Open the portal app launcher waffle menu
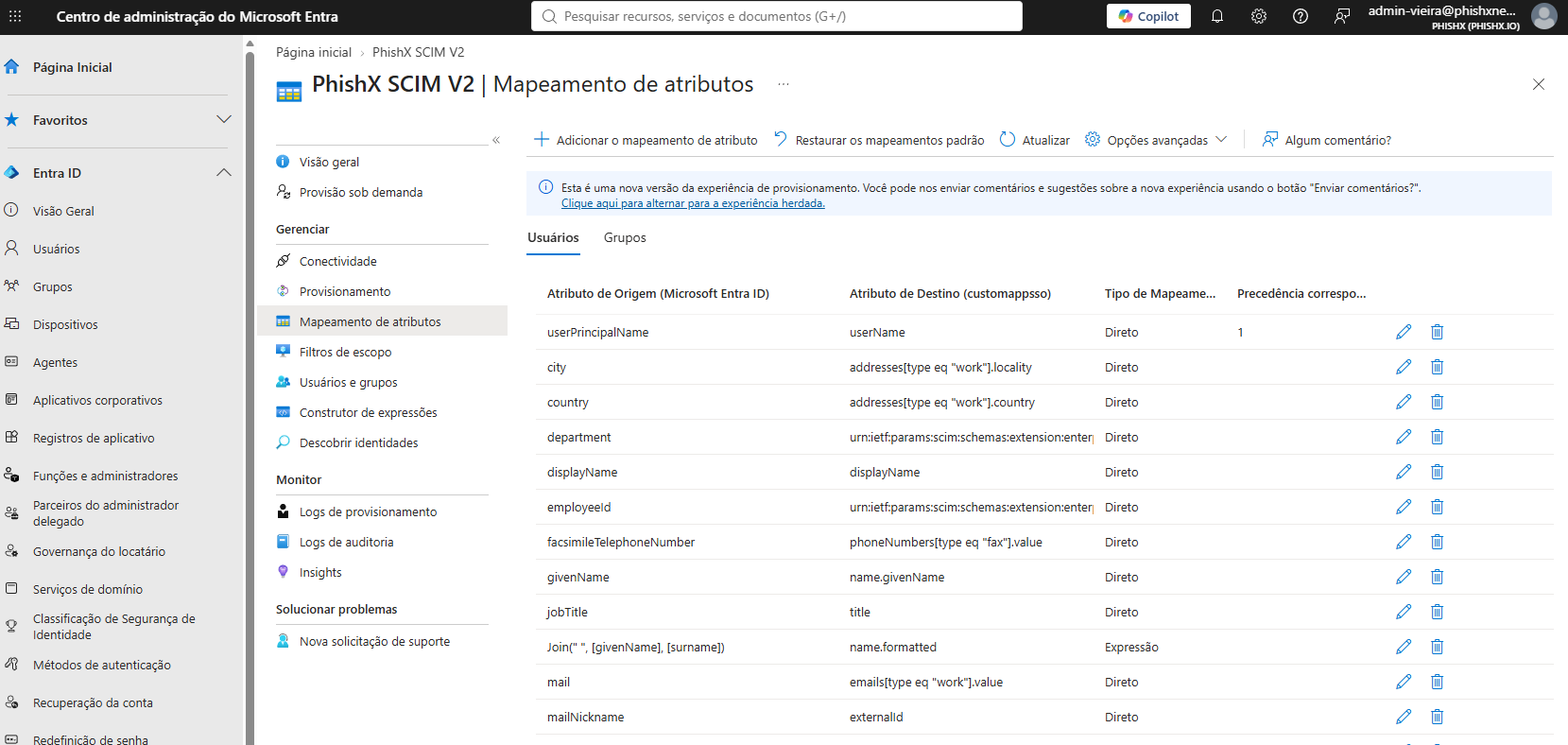Viewport: 1568px width, 745px height. tap(15, 16)
